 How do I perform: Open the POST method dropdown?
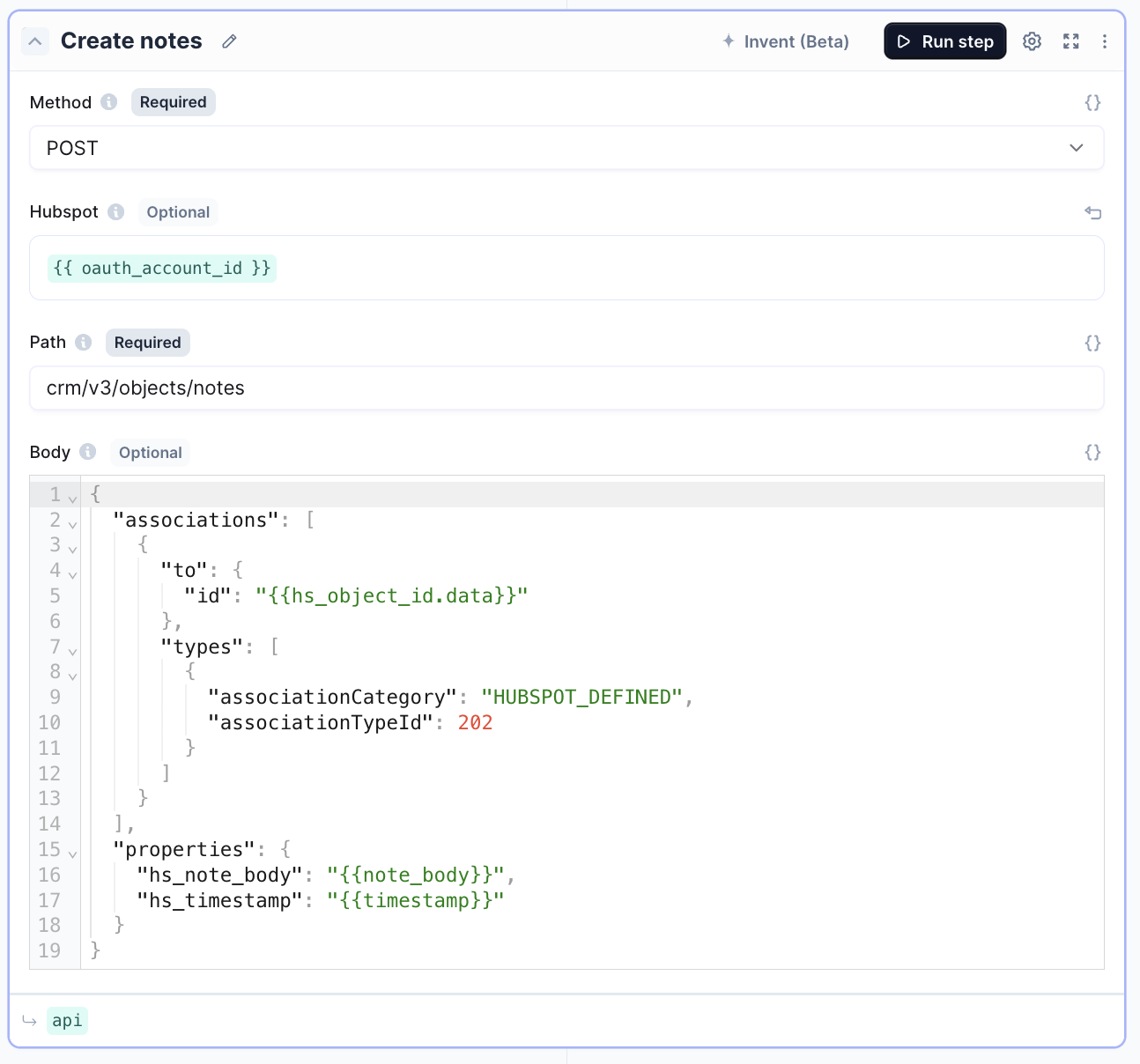[566, 148]
